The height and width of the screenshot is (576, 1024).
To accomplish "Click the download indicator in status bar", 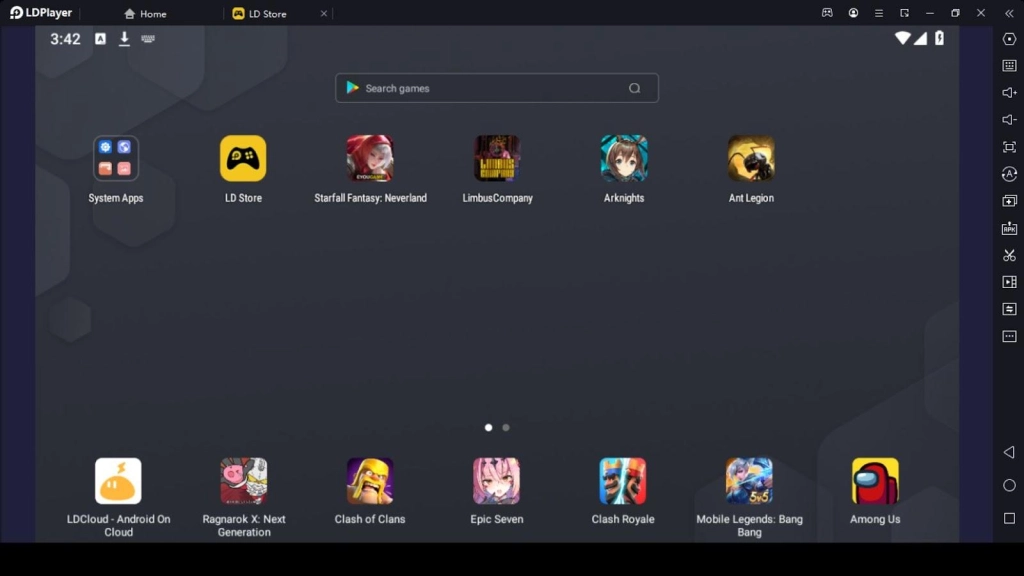I will [124, 39].
